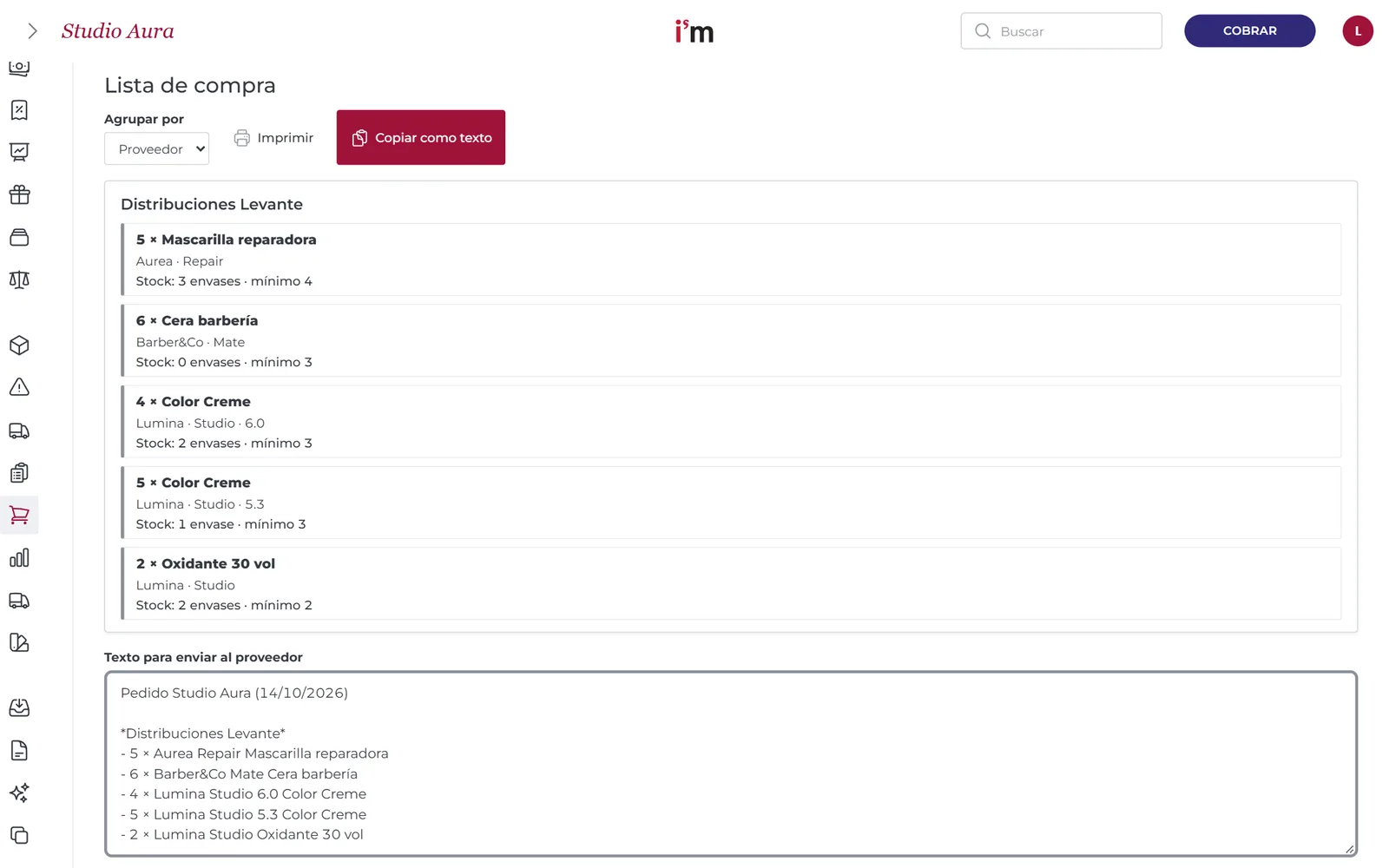Open the color swatch palette sidebar icon

click(19, 642)
